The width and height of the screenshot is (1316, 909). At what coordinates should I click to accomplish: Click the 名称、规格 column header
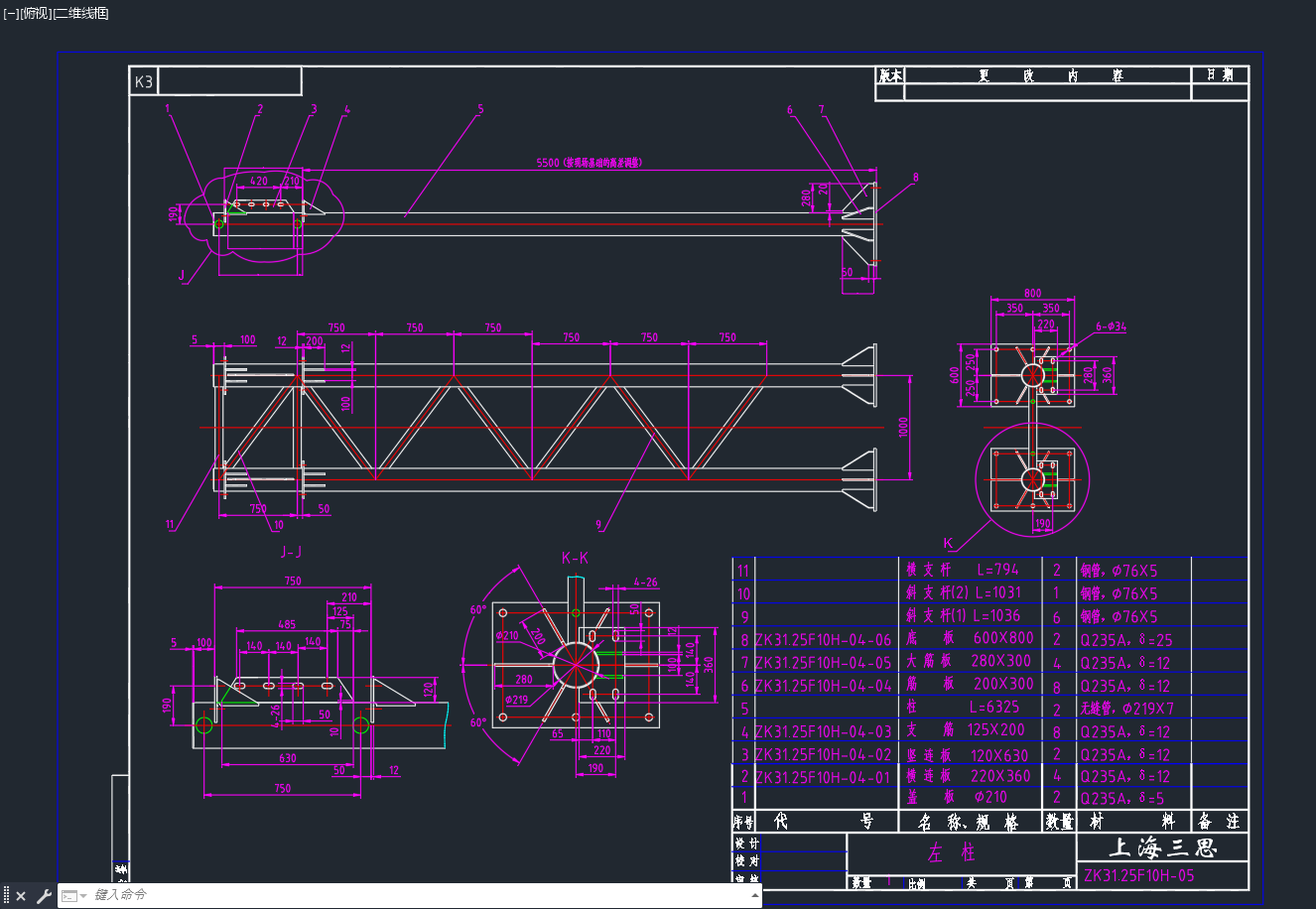pyautogui.click(x=968, y=822)
